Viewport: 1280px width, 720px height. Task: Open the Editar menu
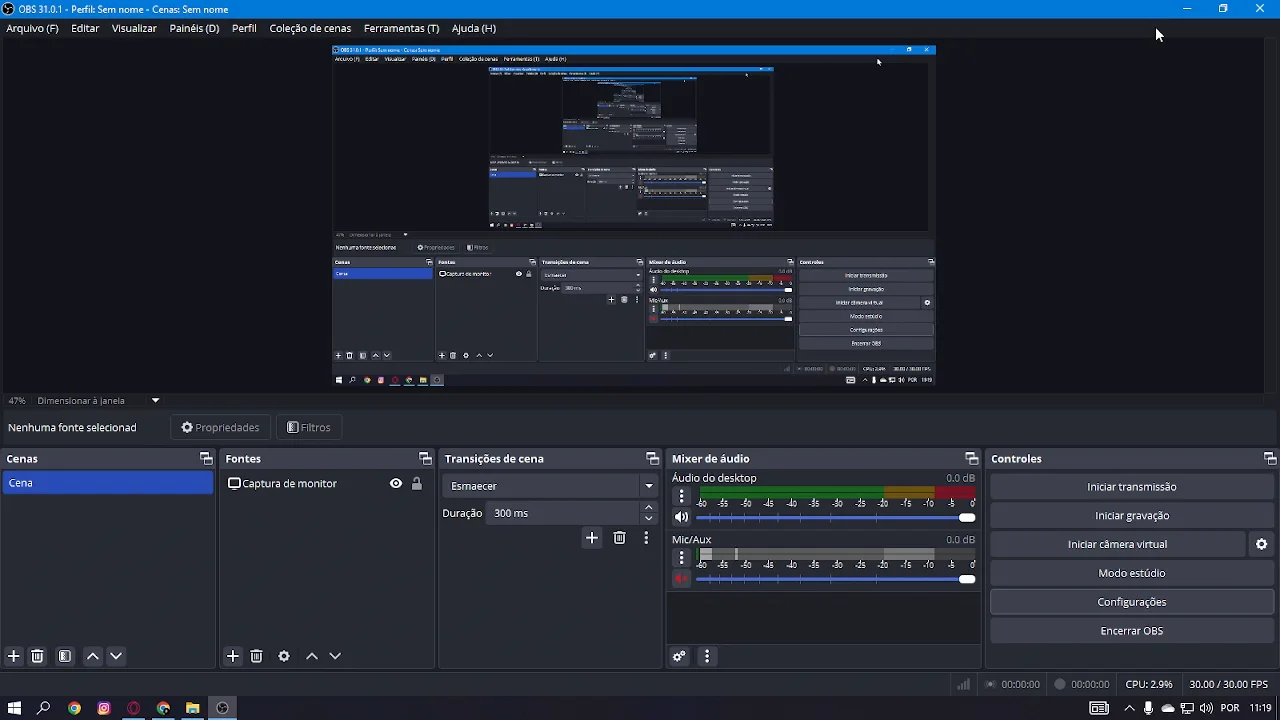(85, 28)
